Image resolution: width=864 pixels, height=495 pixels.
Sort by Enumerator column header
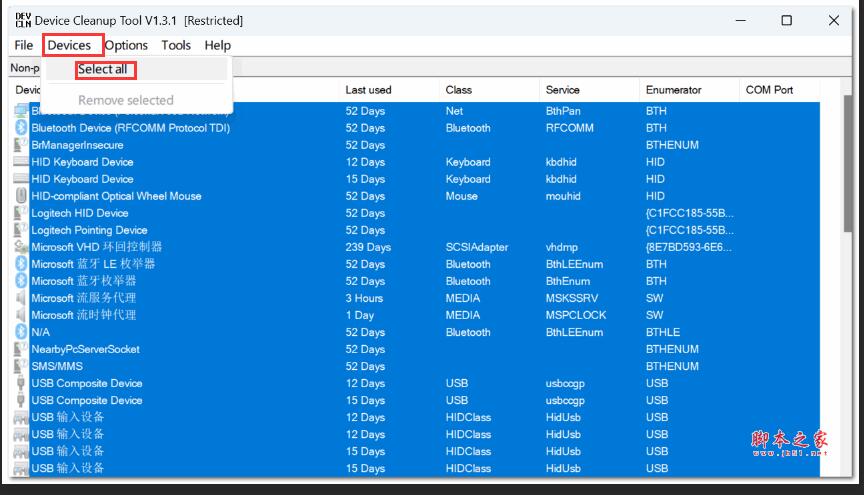coord(673,90)
